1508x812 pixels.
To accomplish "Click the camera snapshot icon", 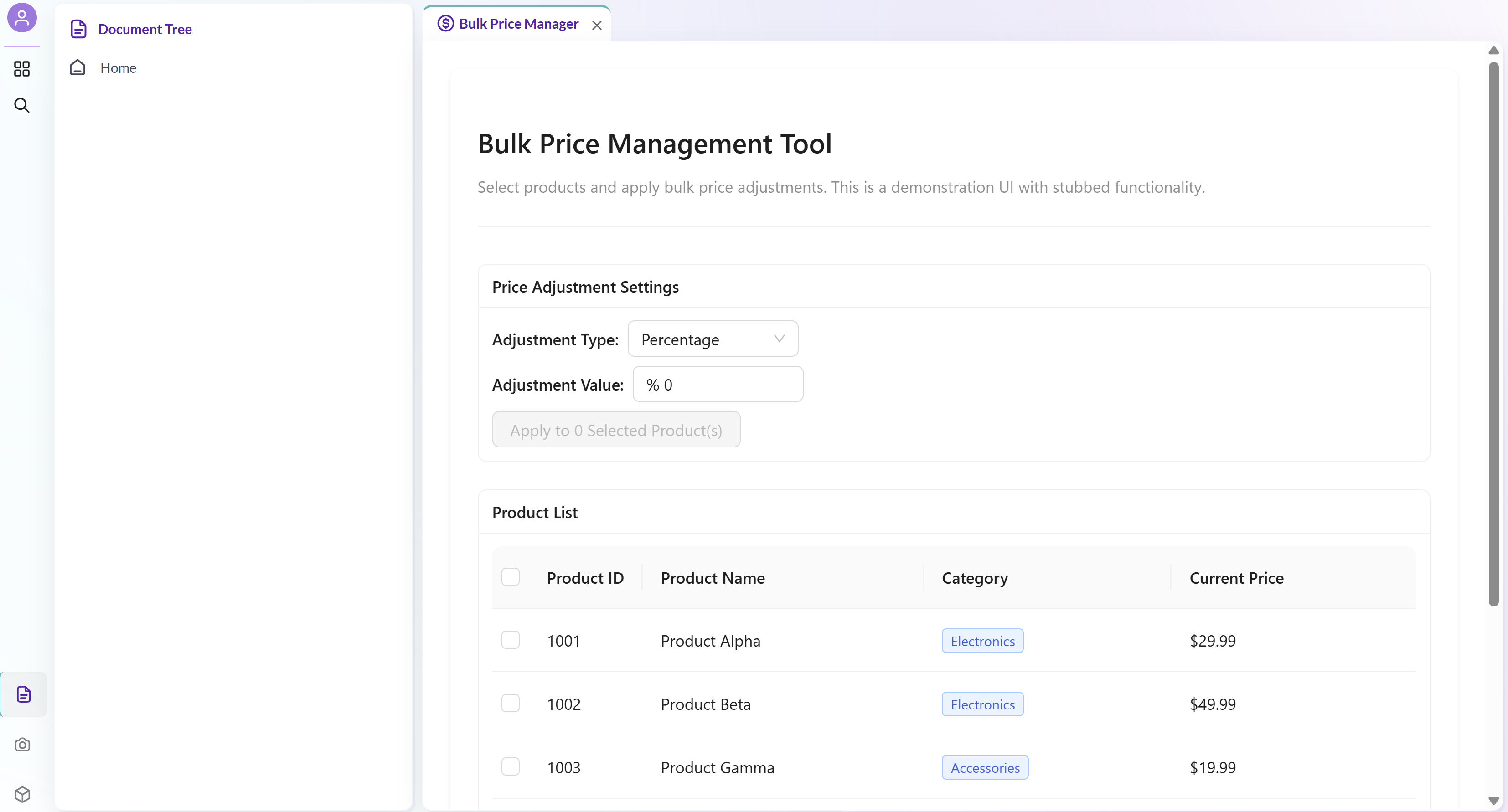I will [22, 745].
